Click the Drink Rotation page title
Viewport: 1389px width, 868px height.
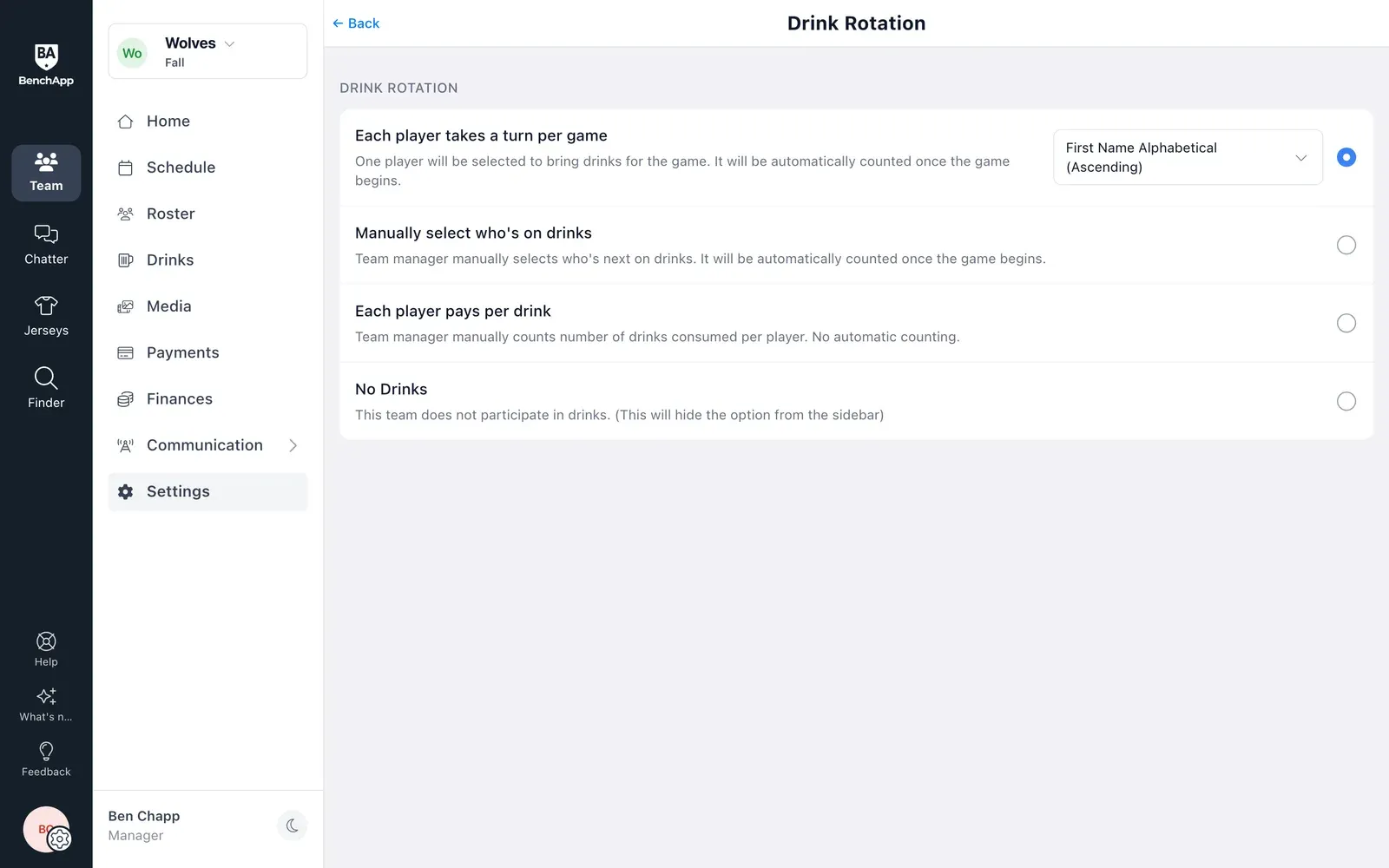856,23
